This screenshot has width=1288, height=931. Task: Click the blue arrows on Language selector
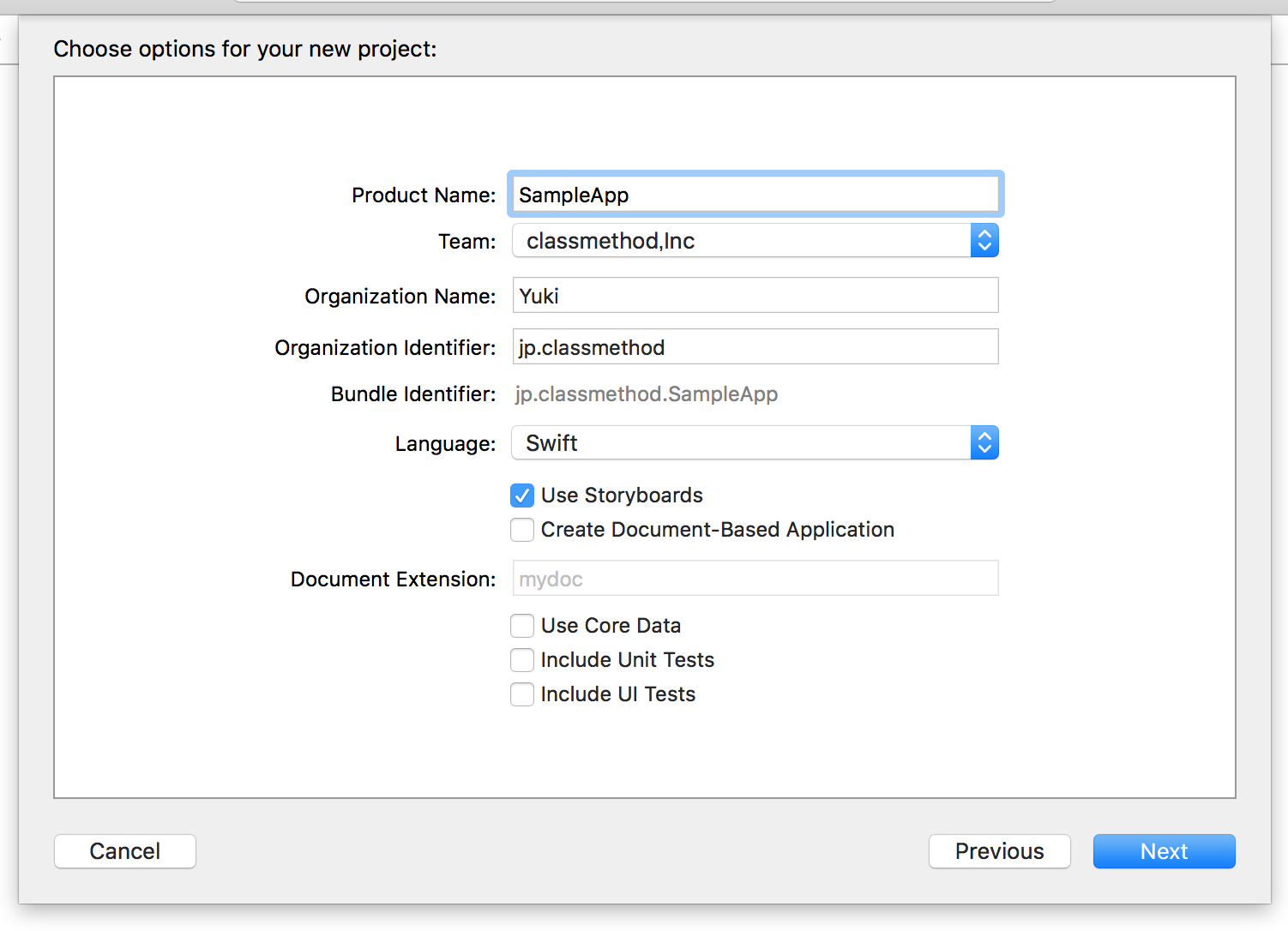coord(984,443)
